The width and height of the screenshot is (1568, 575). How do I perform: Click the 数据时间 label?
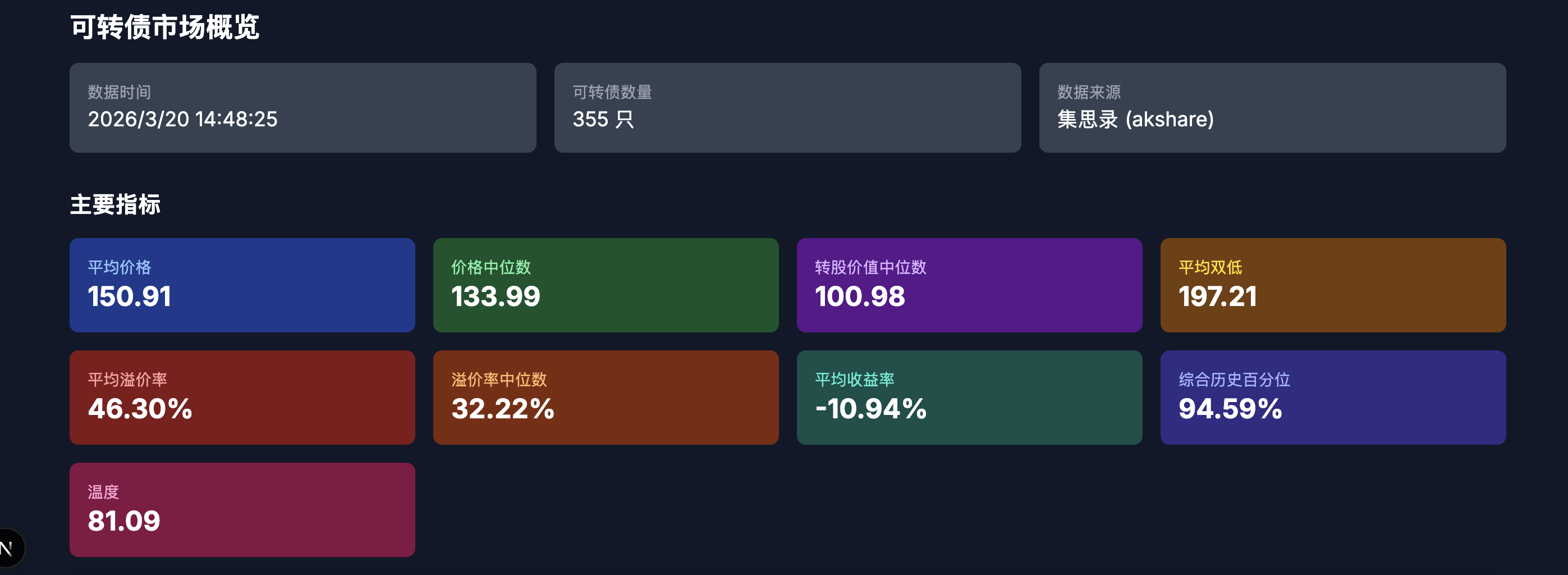tap(120, 92)
